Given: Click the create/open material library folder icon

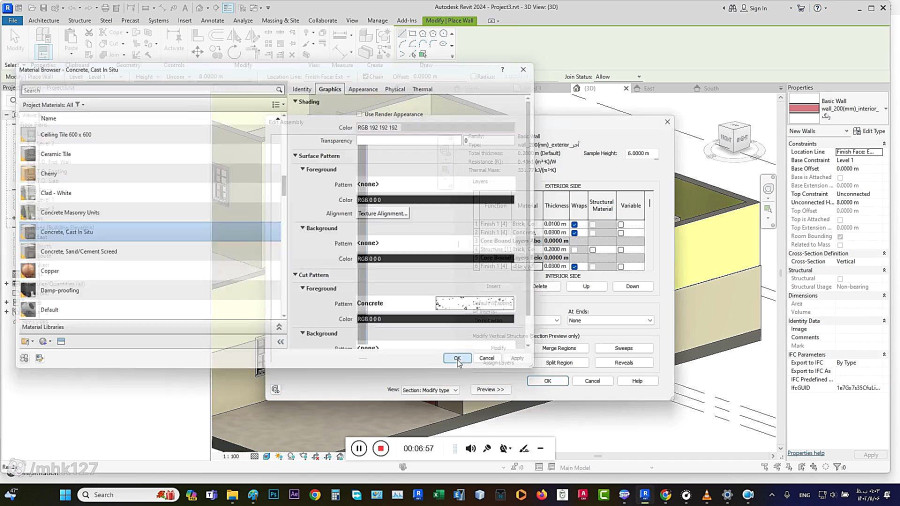Looking at the screenshot, I should [26, 341].
